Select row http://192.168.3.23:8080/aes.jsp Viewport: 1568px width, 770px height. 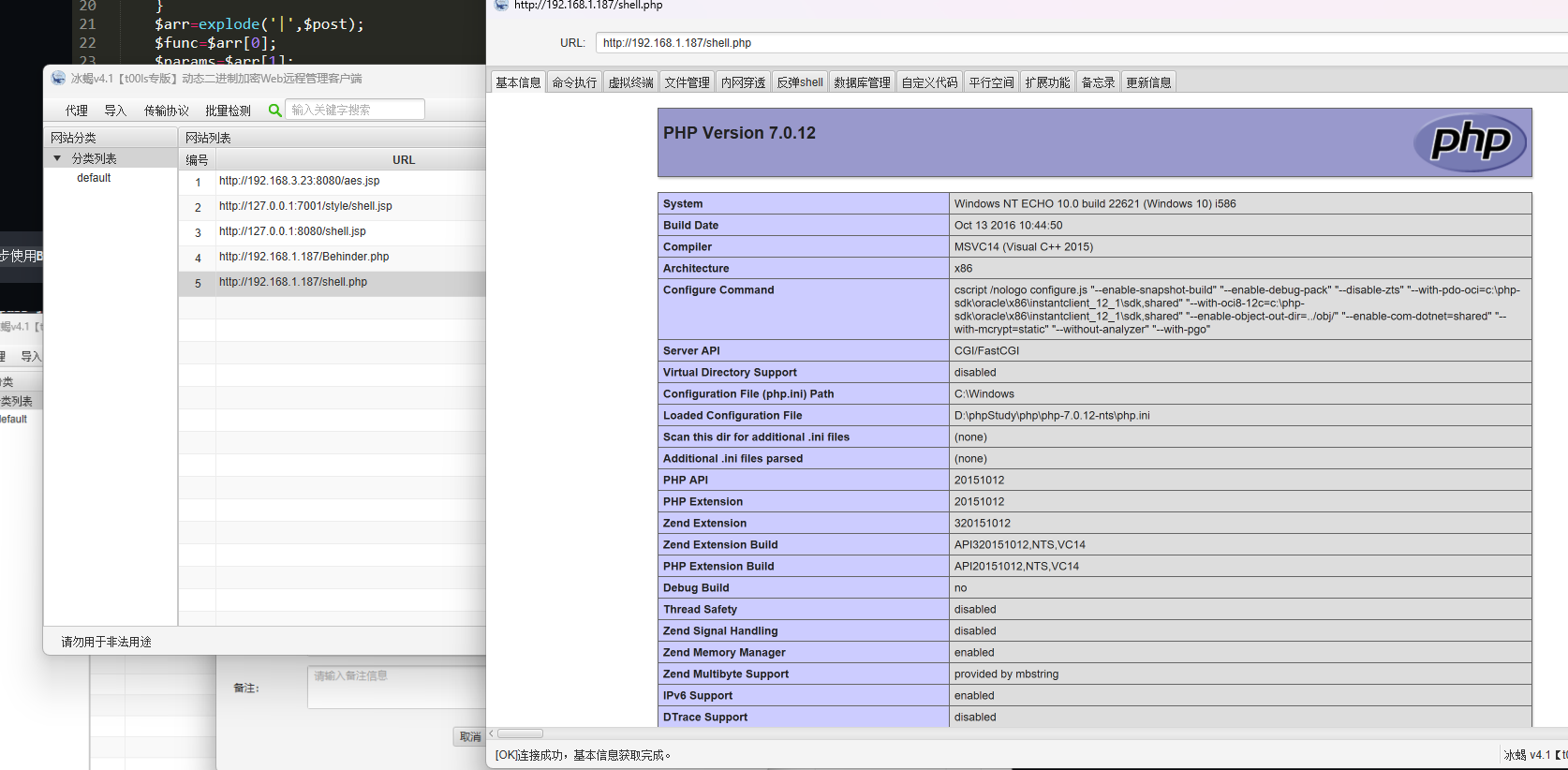(332, 182)
